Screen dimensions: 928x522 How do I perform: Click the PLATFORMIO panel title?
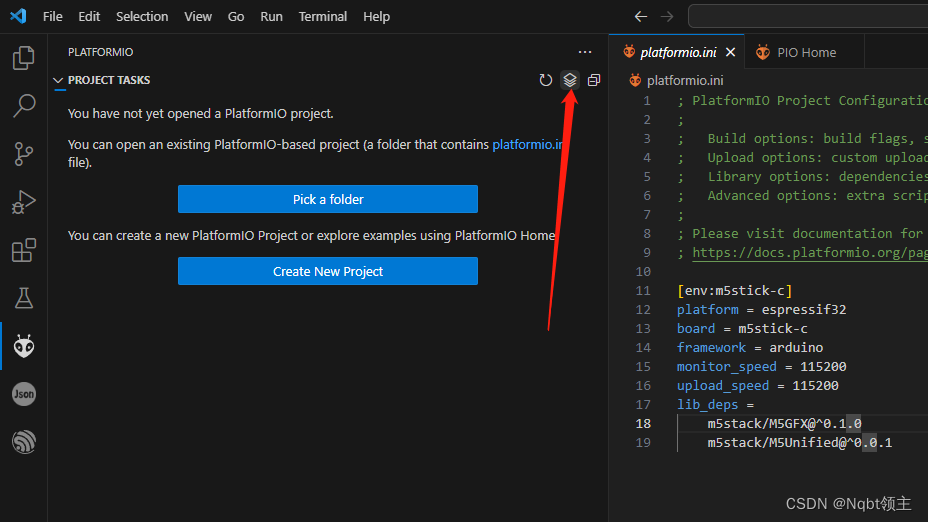101,52
